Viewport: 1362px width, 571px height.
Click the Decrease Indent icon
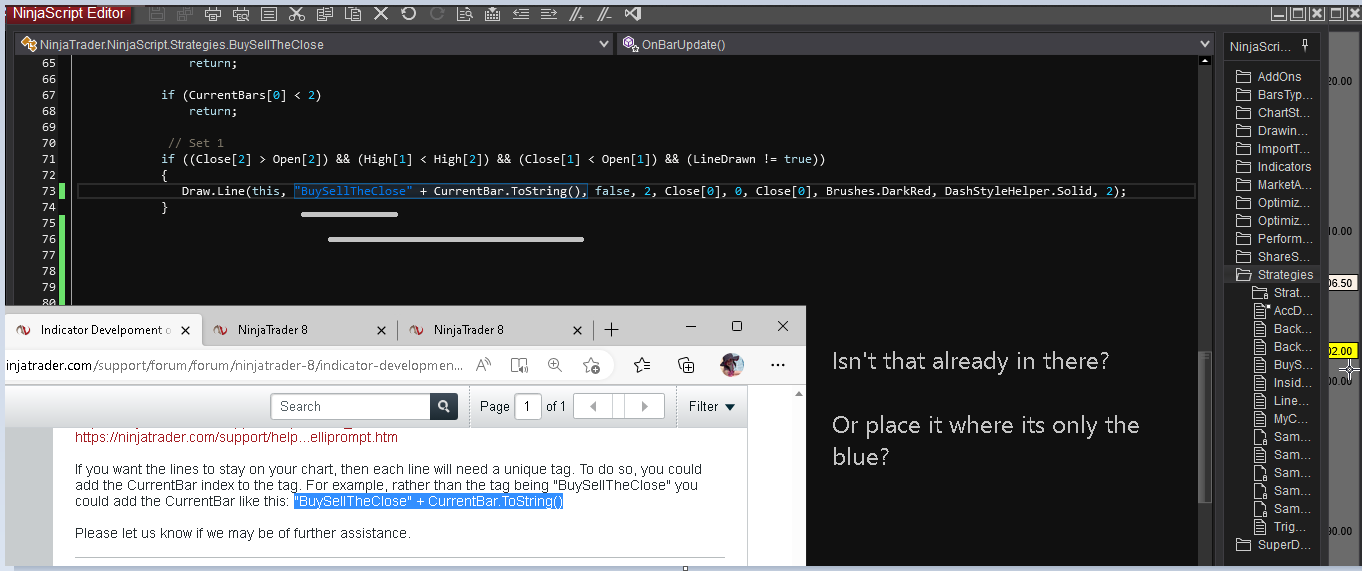521,14
